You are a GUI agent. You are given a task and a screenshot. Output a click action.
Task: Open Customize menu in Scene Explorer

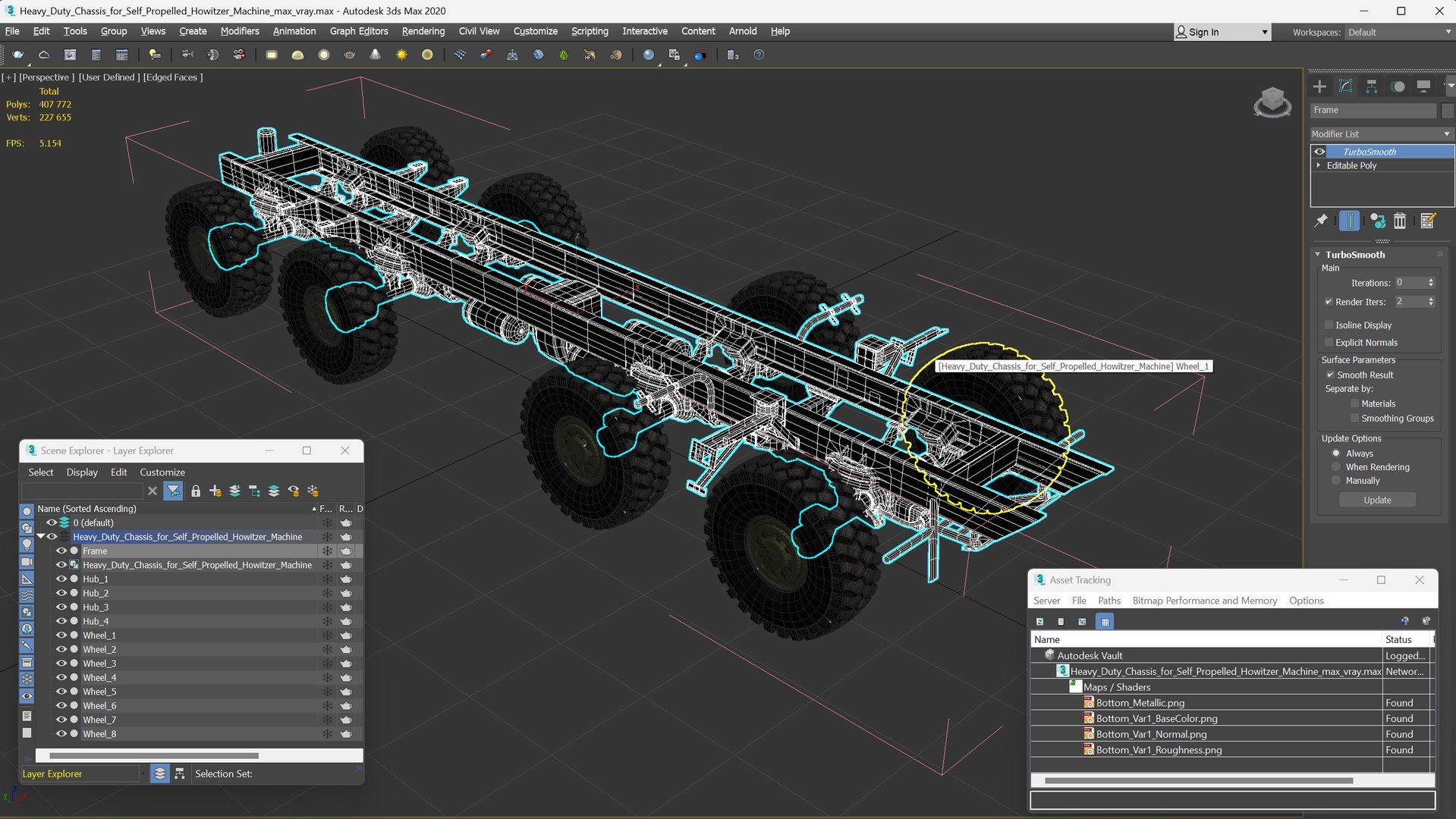[x=162, y=472]
